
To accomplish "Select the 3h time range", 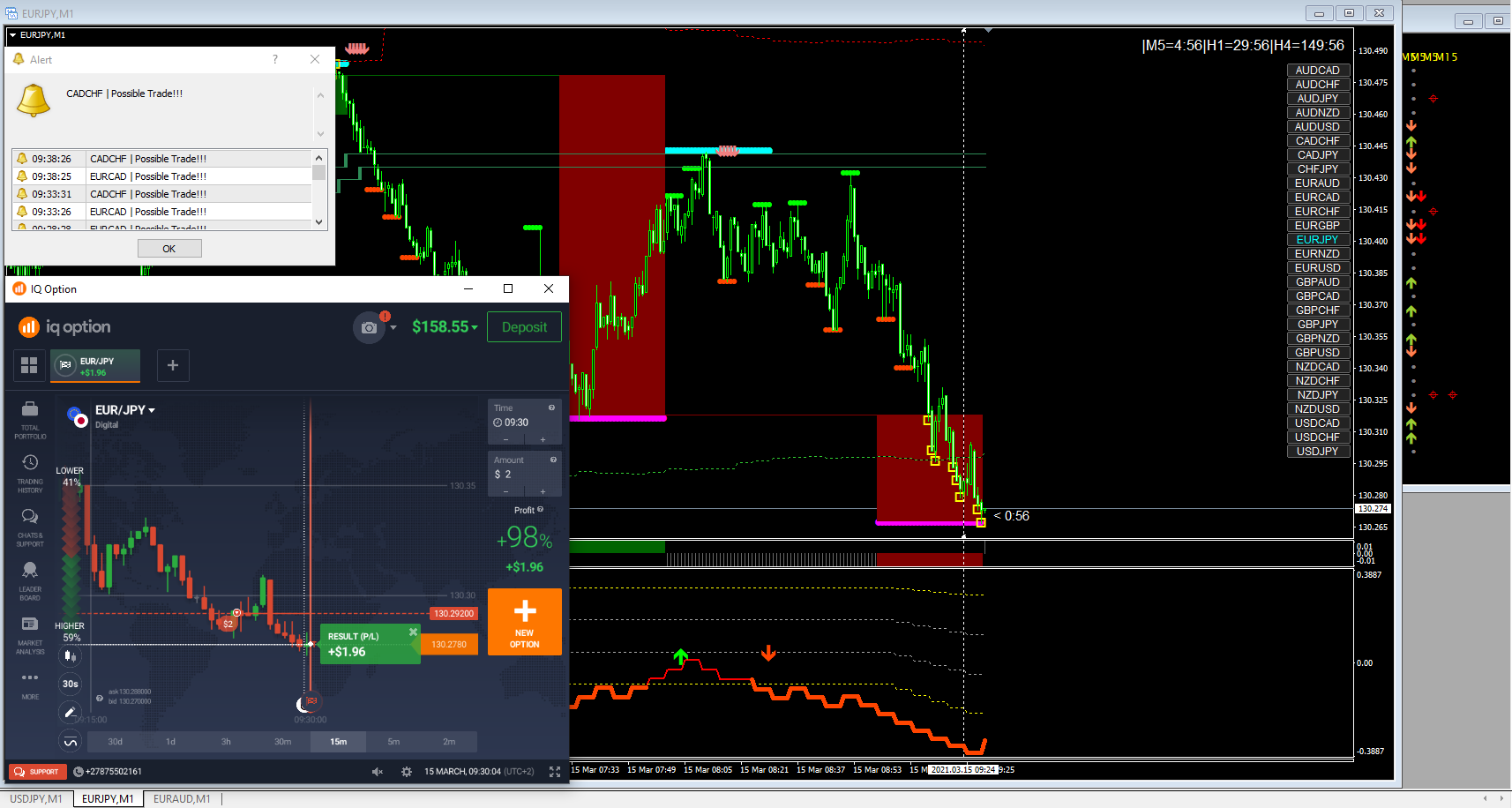I will (x=226, y=742).
